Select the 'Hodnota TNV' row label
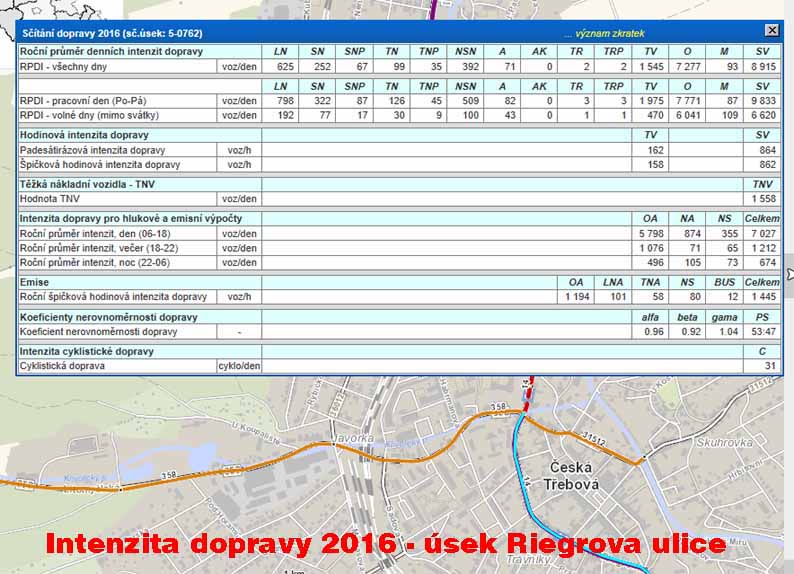The image size is (794, 574). [x=50, y=199]
